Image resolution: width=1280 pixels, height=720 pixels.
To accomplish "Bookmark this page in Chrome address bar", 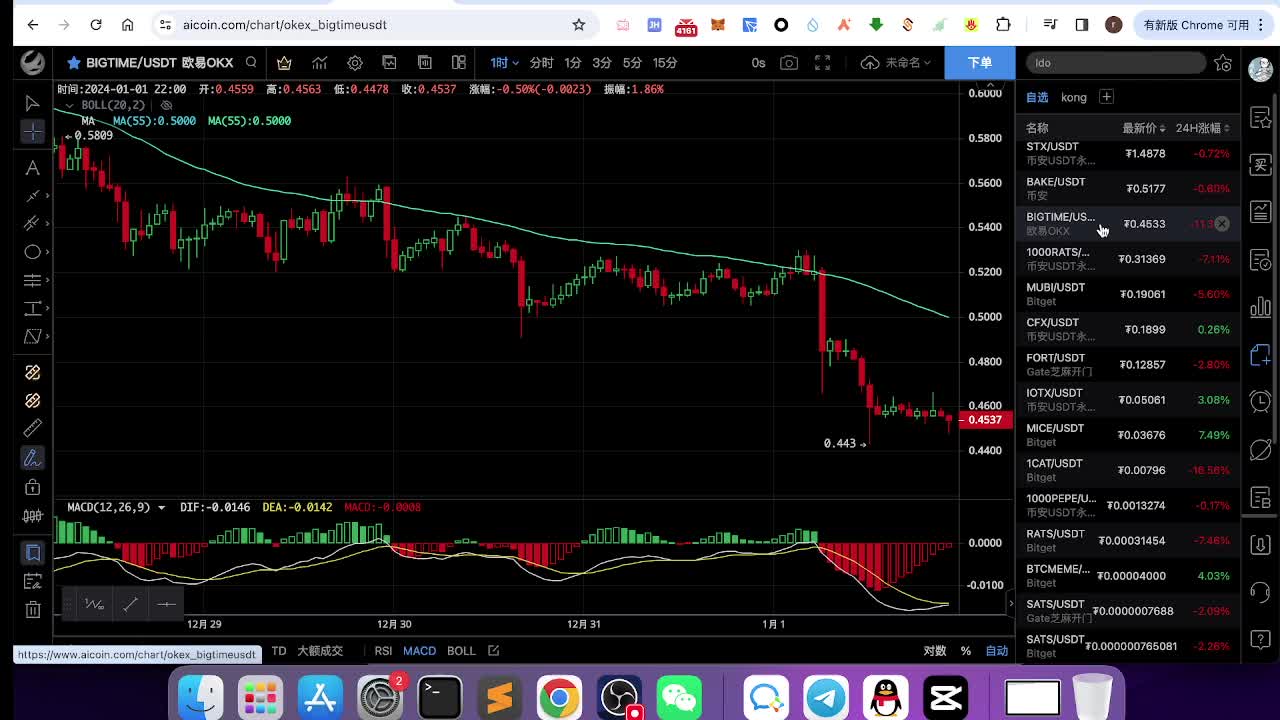I will pyautogui.click(x=578, y=24).
